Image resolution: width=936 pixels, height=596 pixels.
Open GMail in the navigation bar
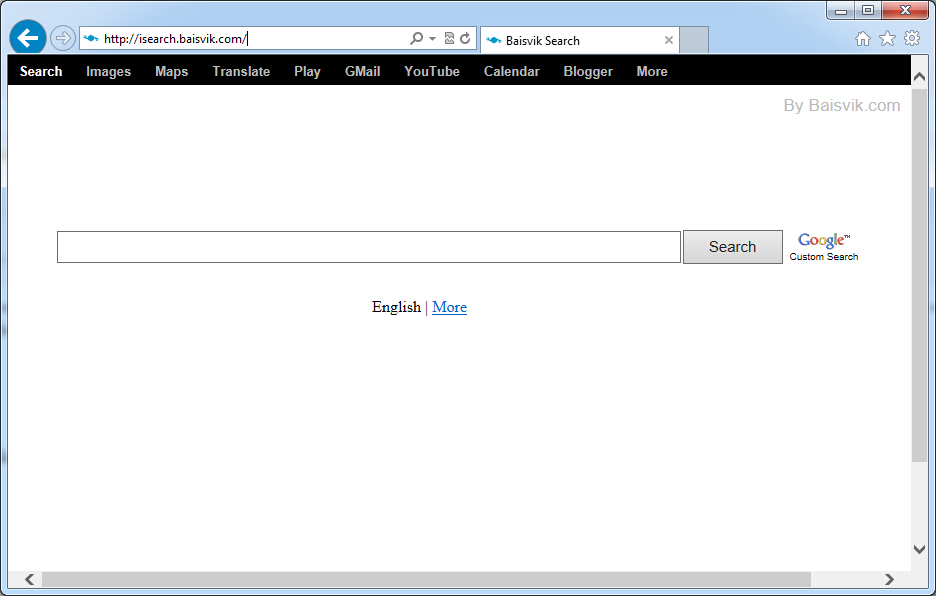point(362,72)
